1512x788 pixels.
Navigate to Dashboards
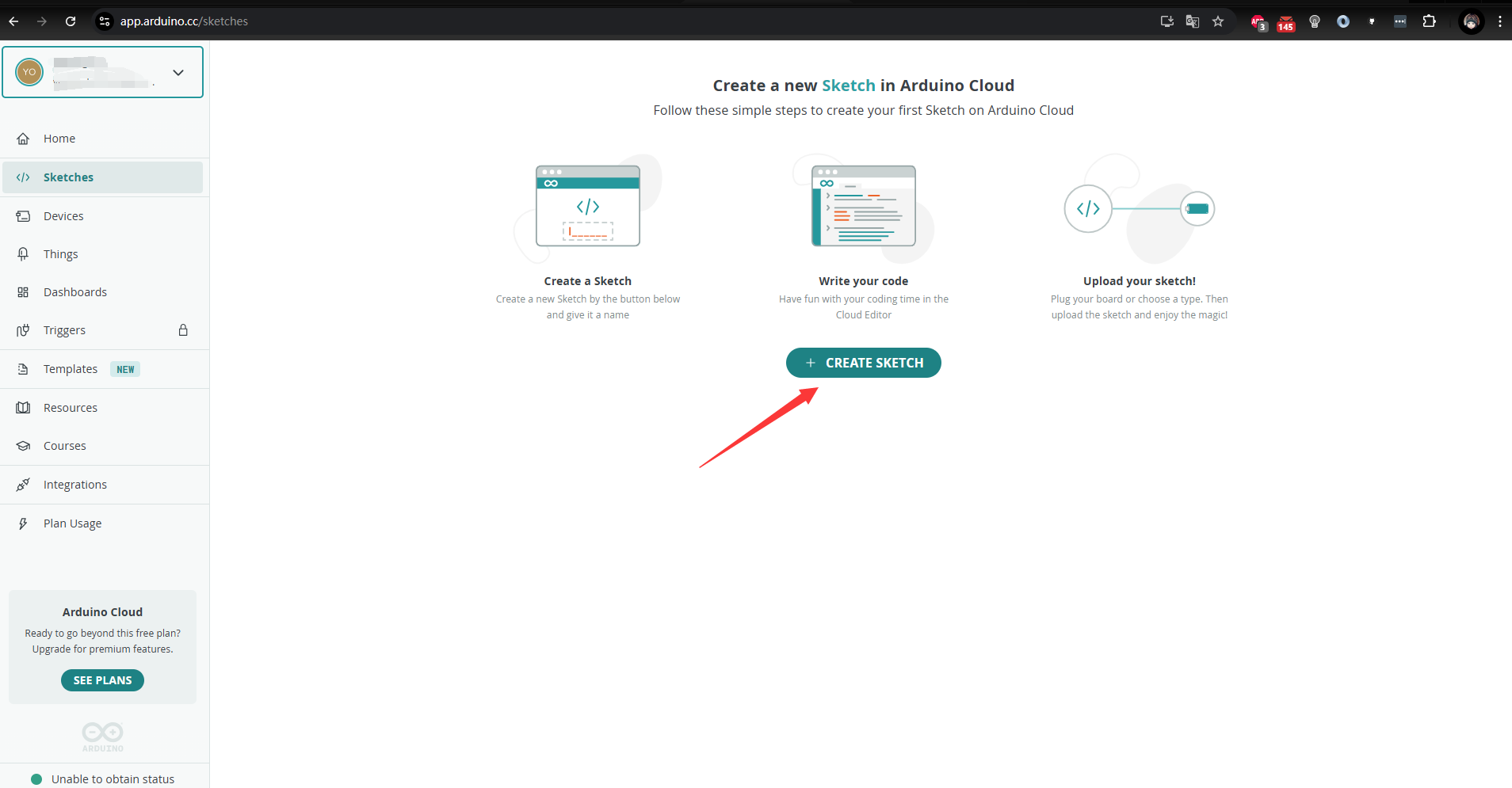103,292
